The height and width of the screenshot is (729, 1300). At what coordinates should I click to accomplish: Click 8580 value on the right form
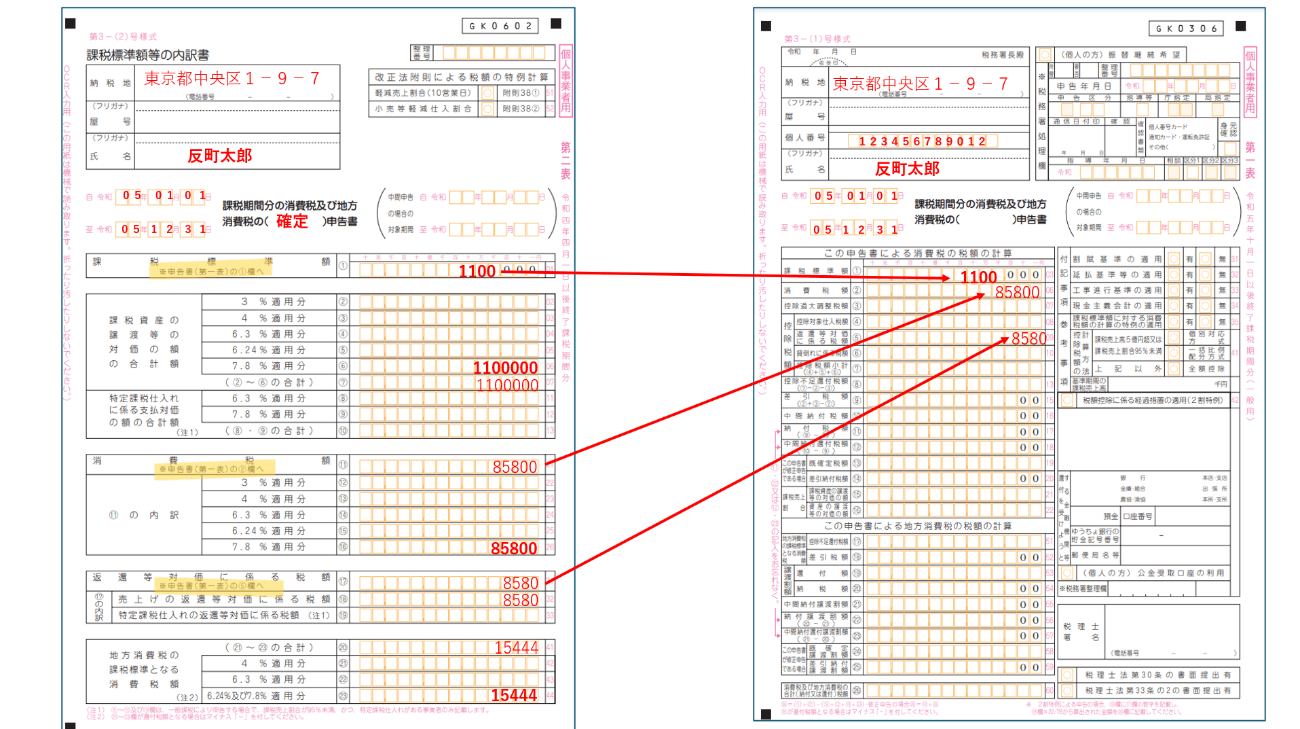(1027, 338)
